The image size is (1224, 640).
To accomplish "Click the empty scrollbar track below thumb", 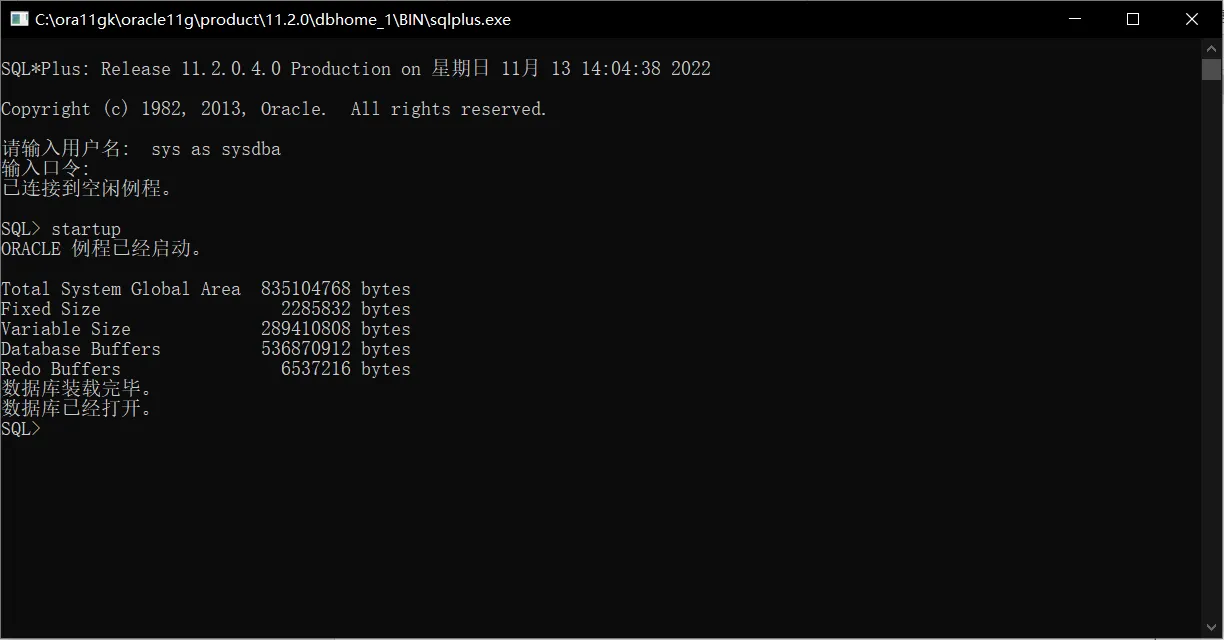I will tap(1211, 350).
